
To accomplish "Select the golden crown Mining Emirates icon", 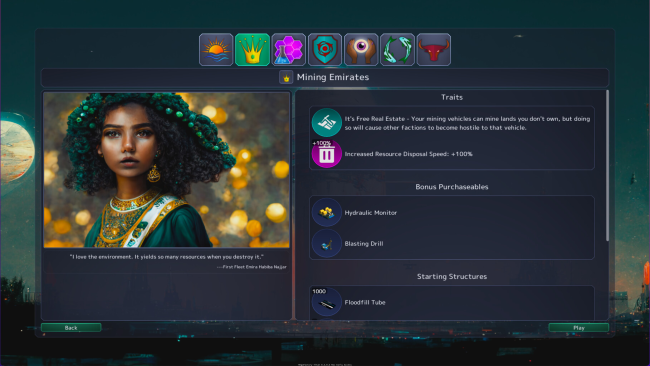I will (252, 50).
